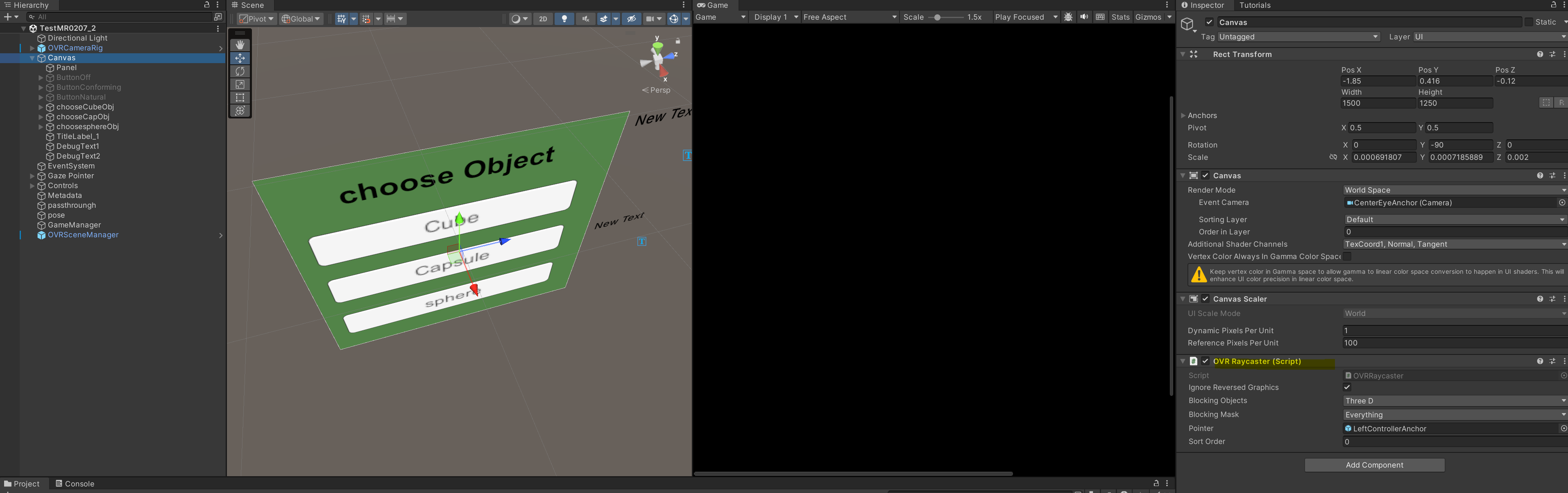Viewport: 1568px width, 493px height.
Task: Mute audio in the Game view
Action: tap(1084, 17)
